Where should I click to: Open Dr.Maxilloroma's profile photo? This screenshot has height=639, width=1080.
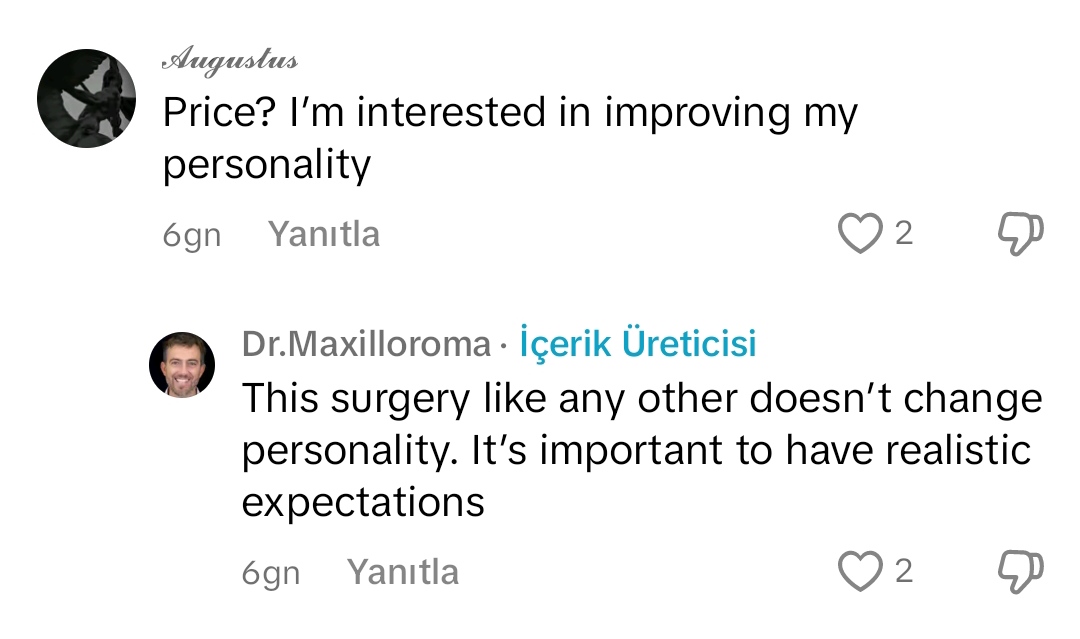coord(182,365)
